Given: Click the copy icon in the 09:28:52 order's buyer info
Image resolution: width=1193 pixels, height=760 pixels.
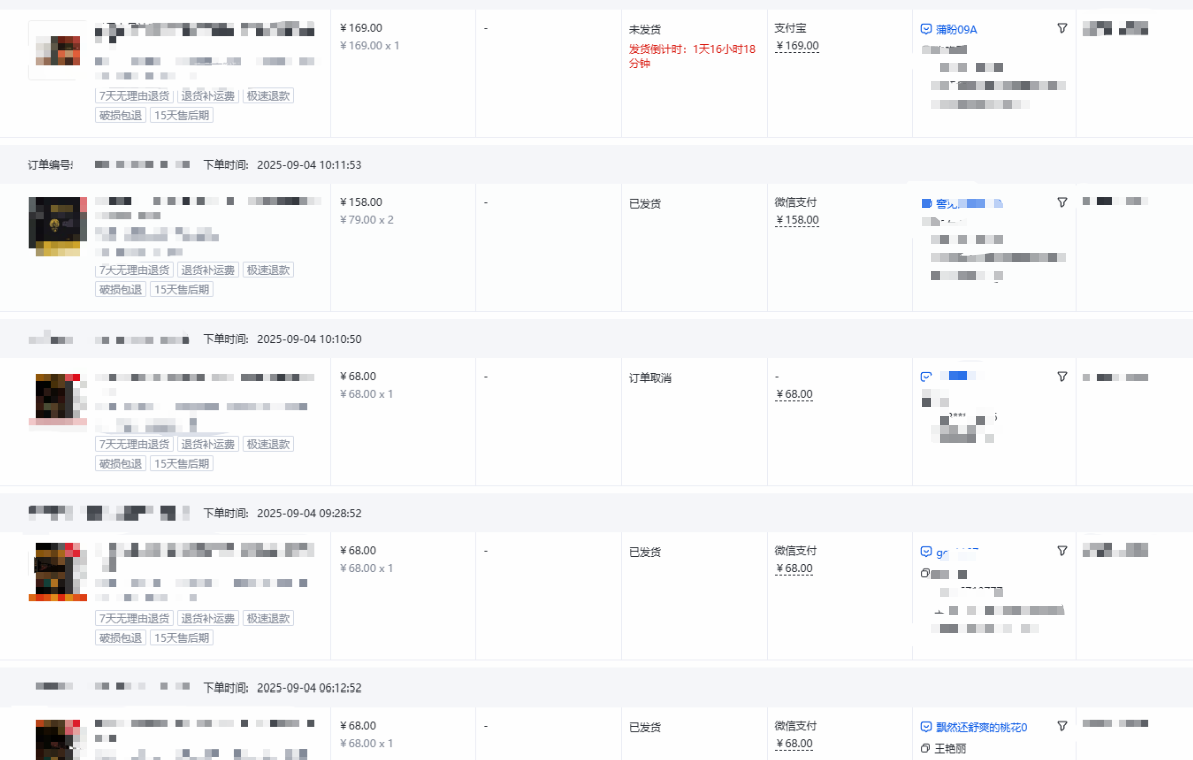Looking at the screenshot, I should [x=925, y=574].
